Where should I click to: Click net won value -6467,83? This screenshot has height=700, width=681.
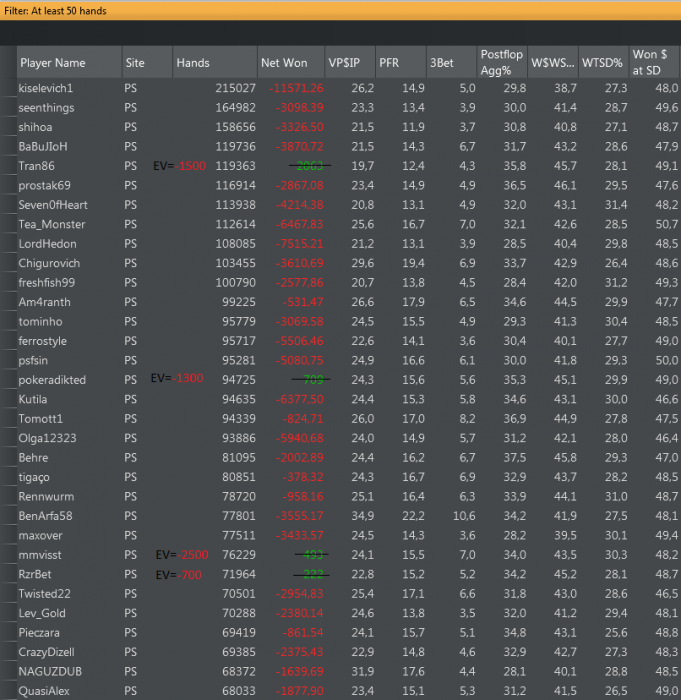coord(299,224)
